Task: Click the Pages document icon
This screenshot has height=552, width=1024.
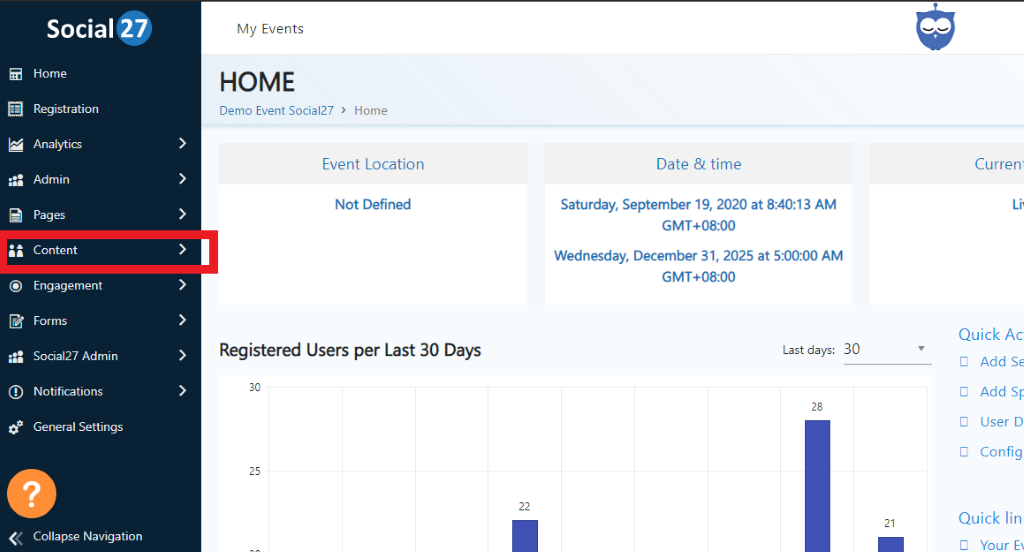Action: click(x=15, y=215)
